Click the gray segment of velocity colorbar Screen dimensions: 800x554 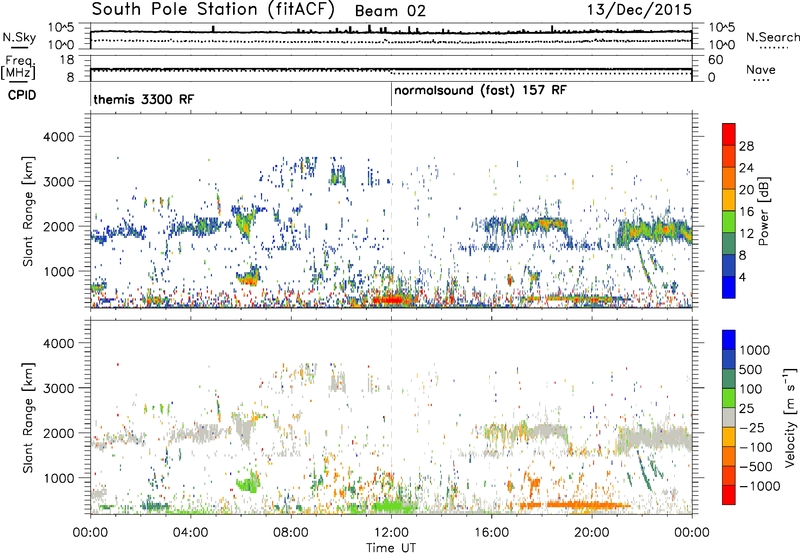tap(729, 418)
